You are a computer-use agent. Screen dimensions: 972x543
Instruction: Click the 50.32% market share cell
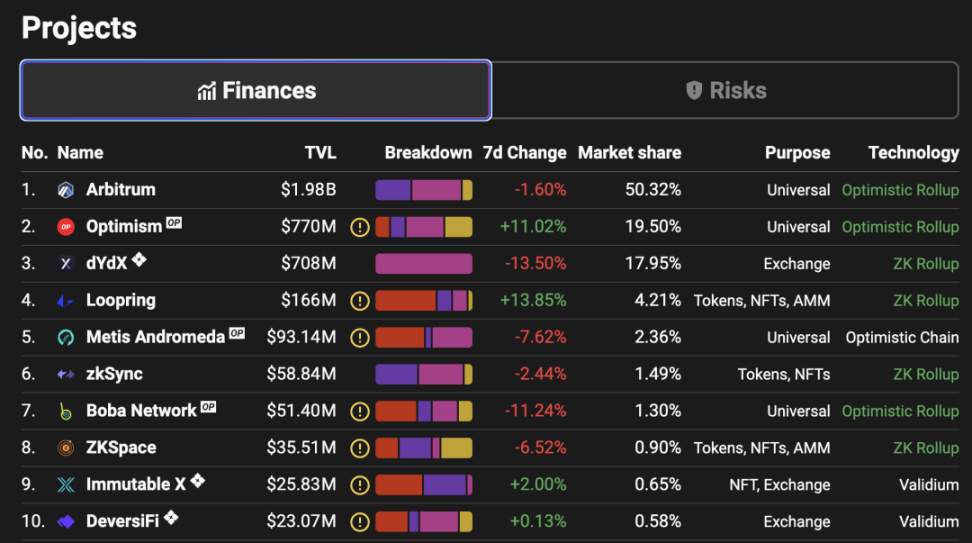click(x=653, y=190)
